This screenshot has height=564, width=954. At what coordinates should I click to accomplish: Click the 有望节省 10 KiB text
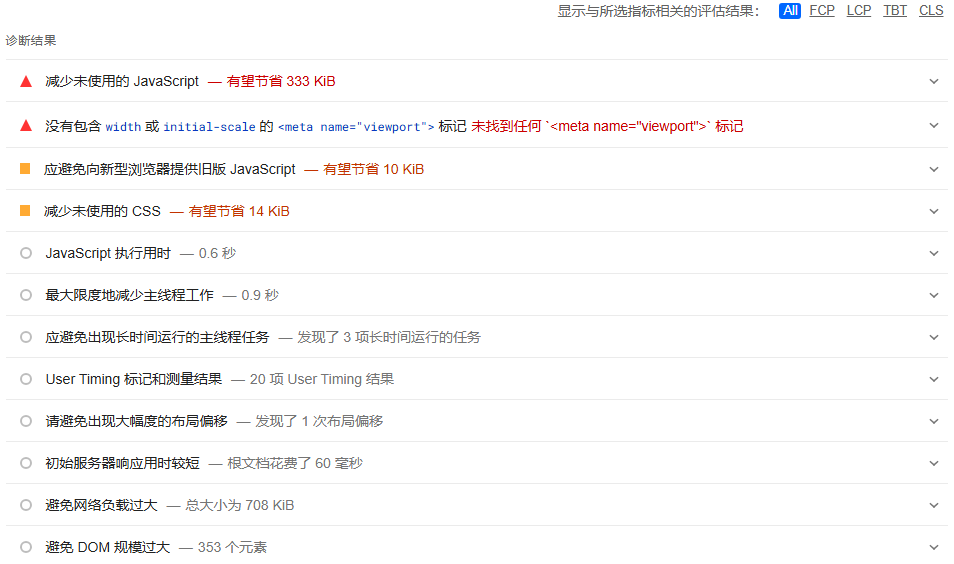[373, 169]
